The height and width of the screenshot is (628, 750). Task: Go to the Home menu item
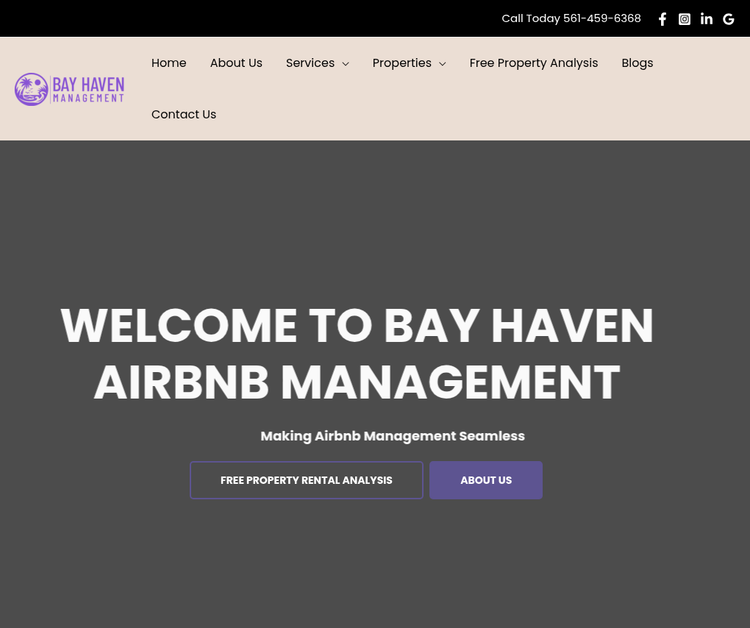coord(169,63)
